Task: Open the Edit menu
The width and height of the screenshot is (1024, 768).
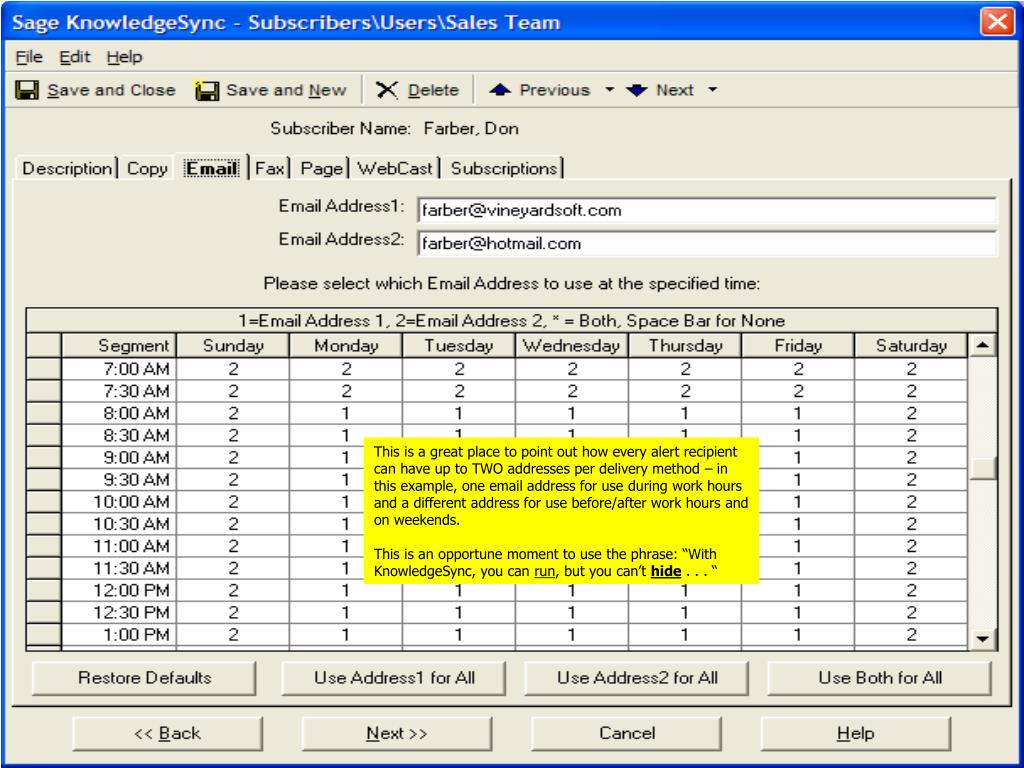Action: (x=74, y=57)
